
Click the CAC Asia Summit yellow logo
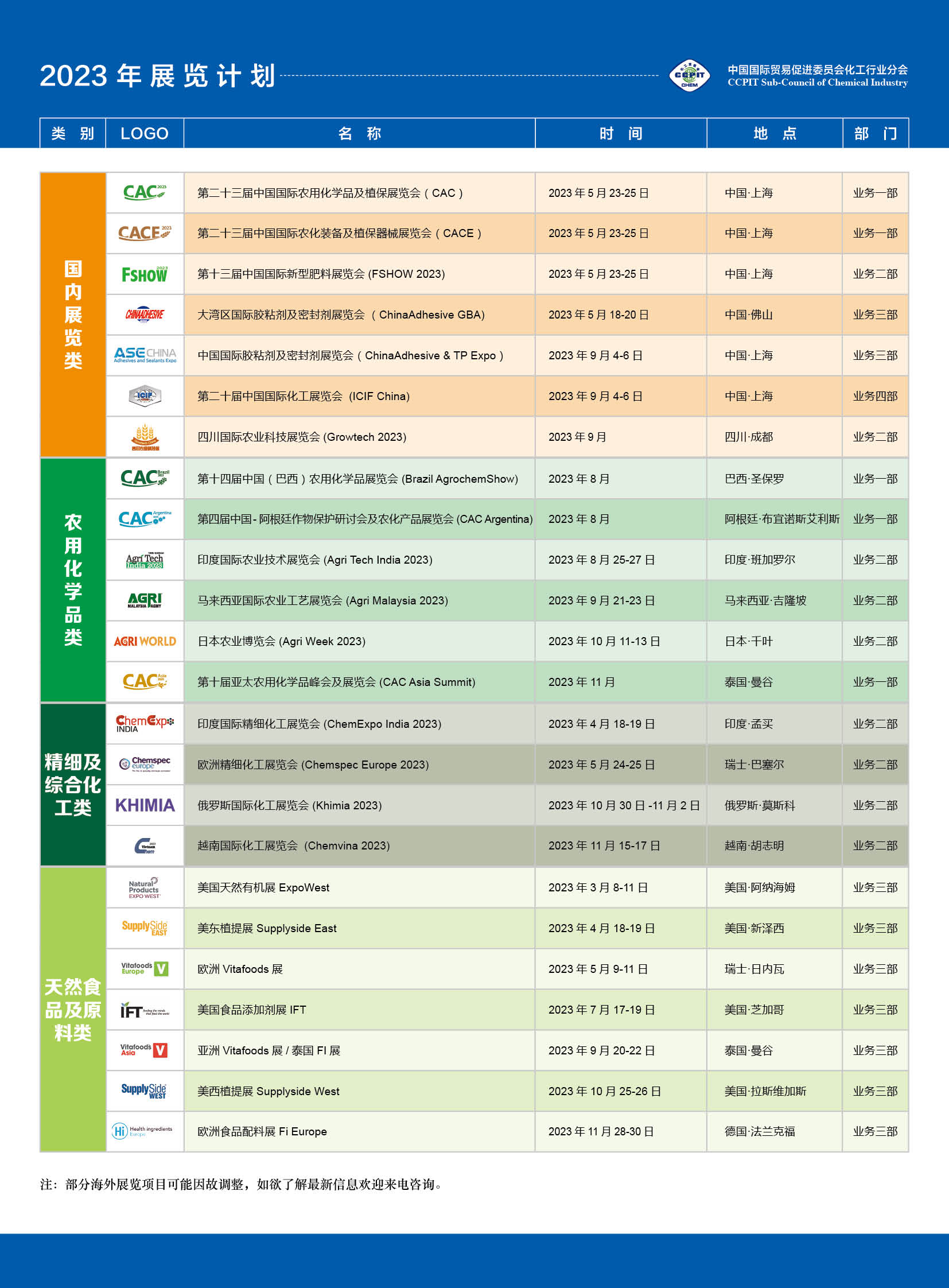pos(145,682)
